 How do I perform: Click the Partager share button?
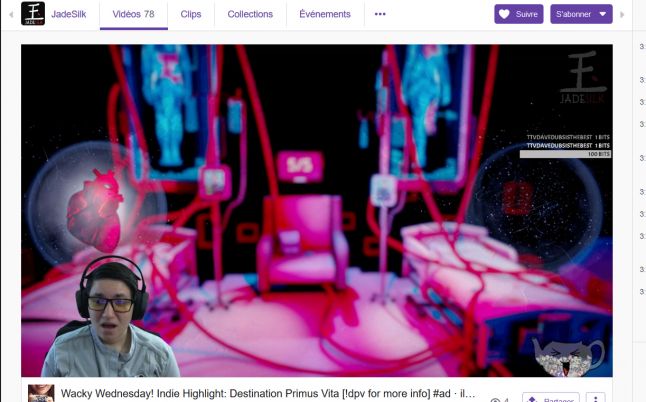pos(551,398)
